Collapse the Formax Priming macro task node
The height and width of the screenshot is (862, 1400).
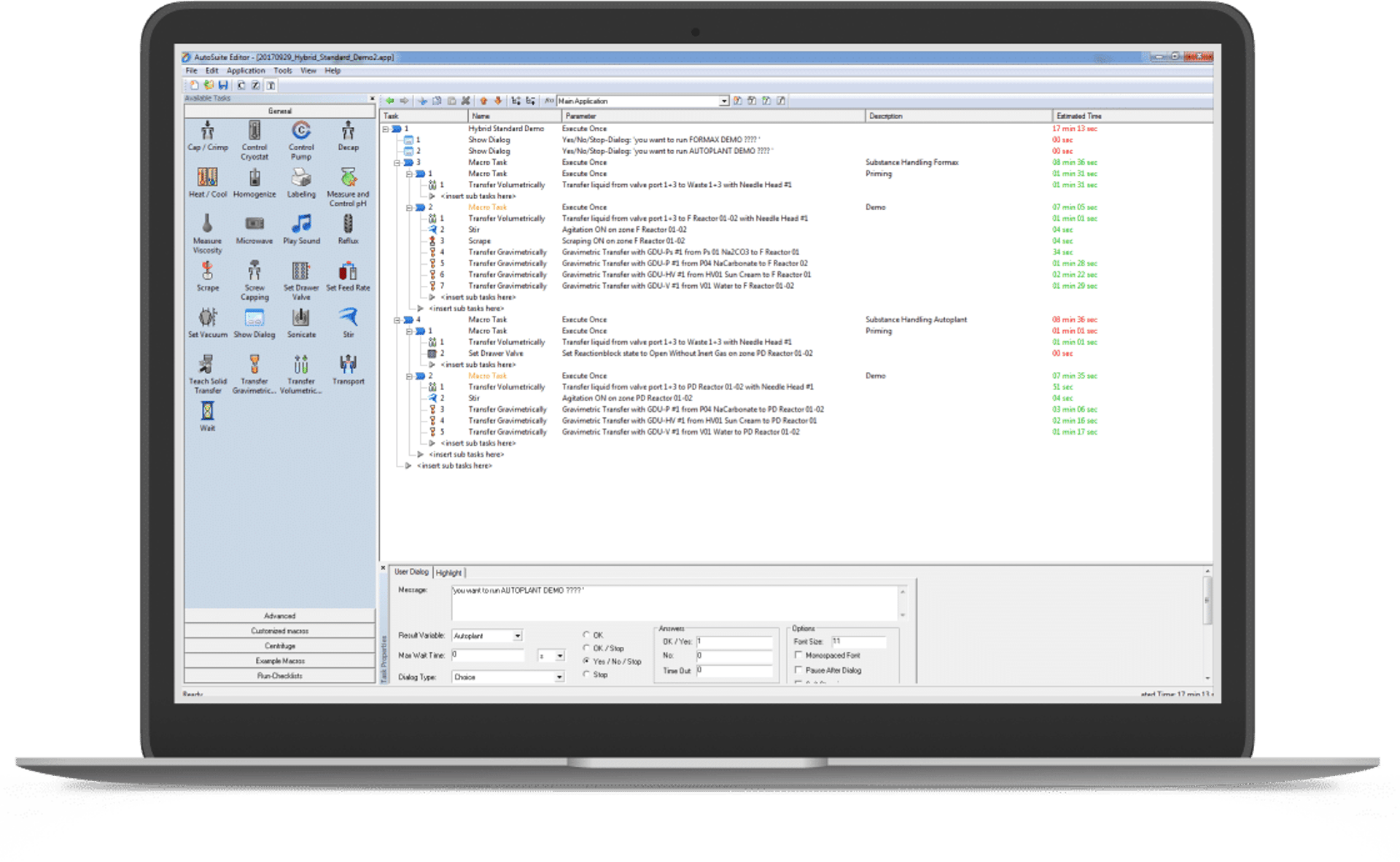tap(409, 174)
